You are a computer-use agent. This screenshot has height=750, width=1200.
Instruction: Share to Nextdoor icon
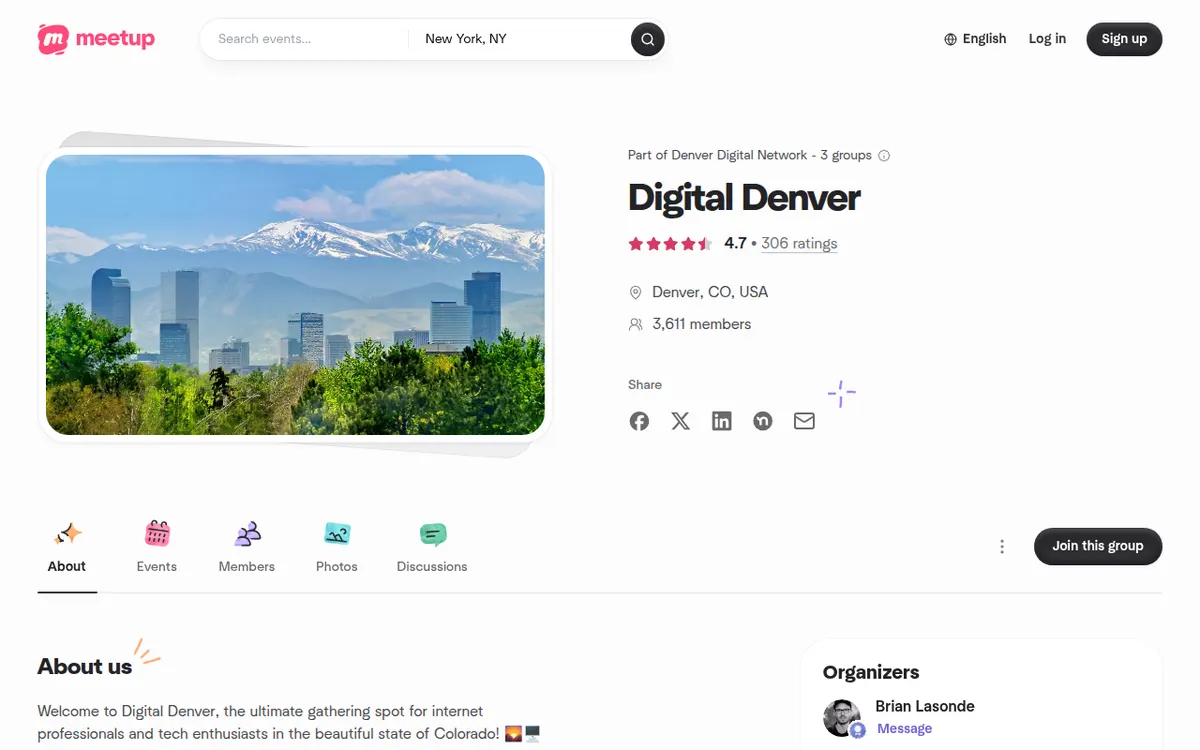(x=763, y=421)
